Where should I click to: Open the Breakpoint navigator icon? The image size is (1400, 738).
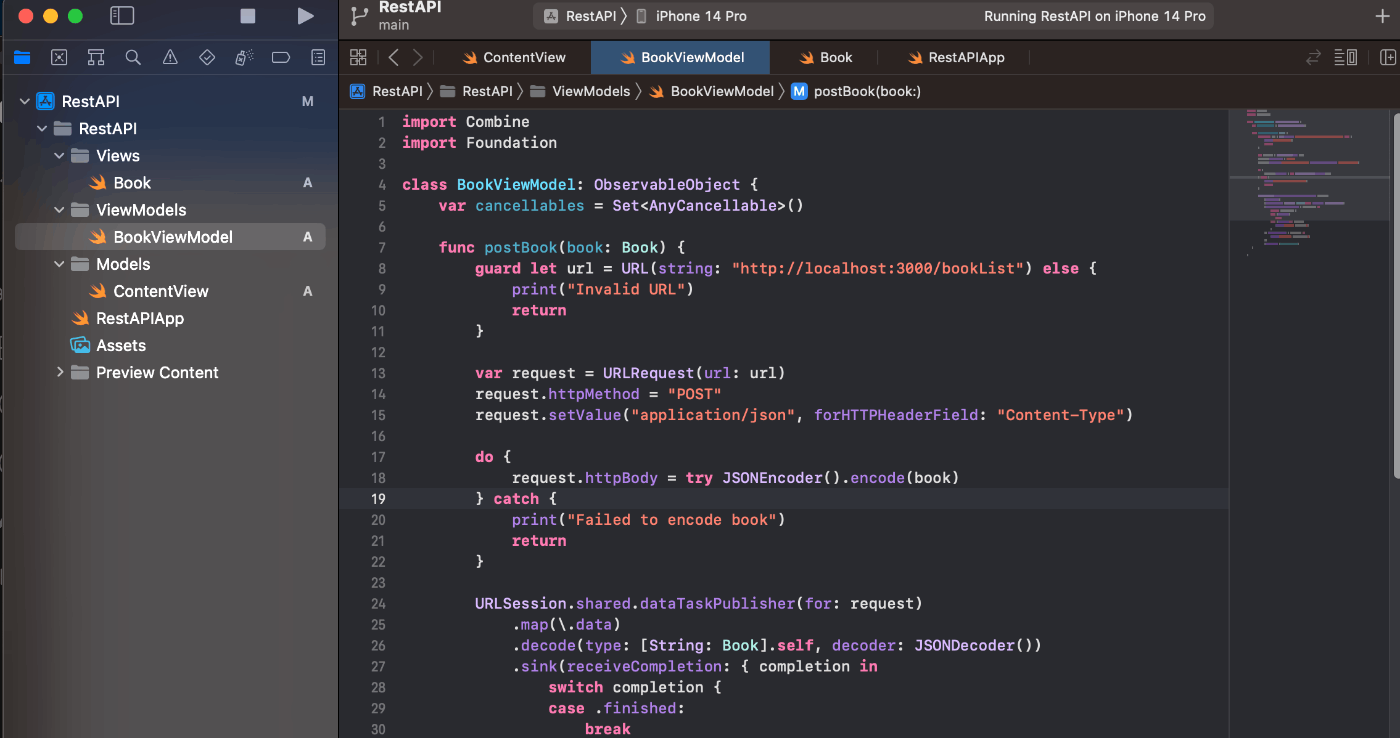pos(281,57)
